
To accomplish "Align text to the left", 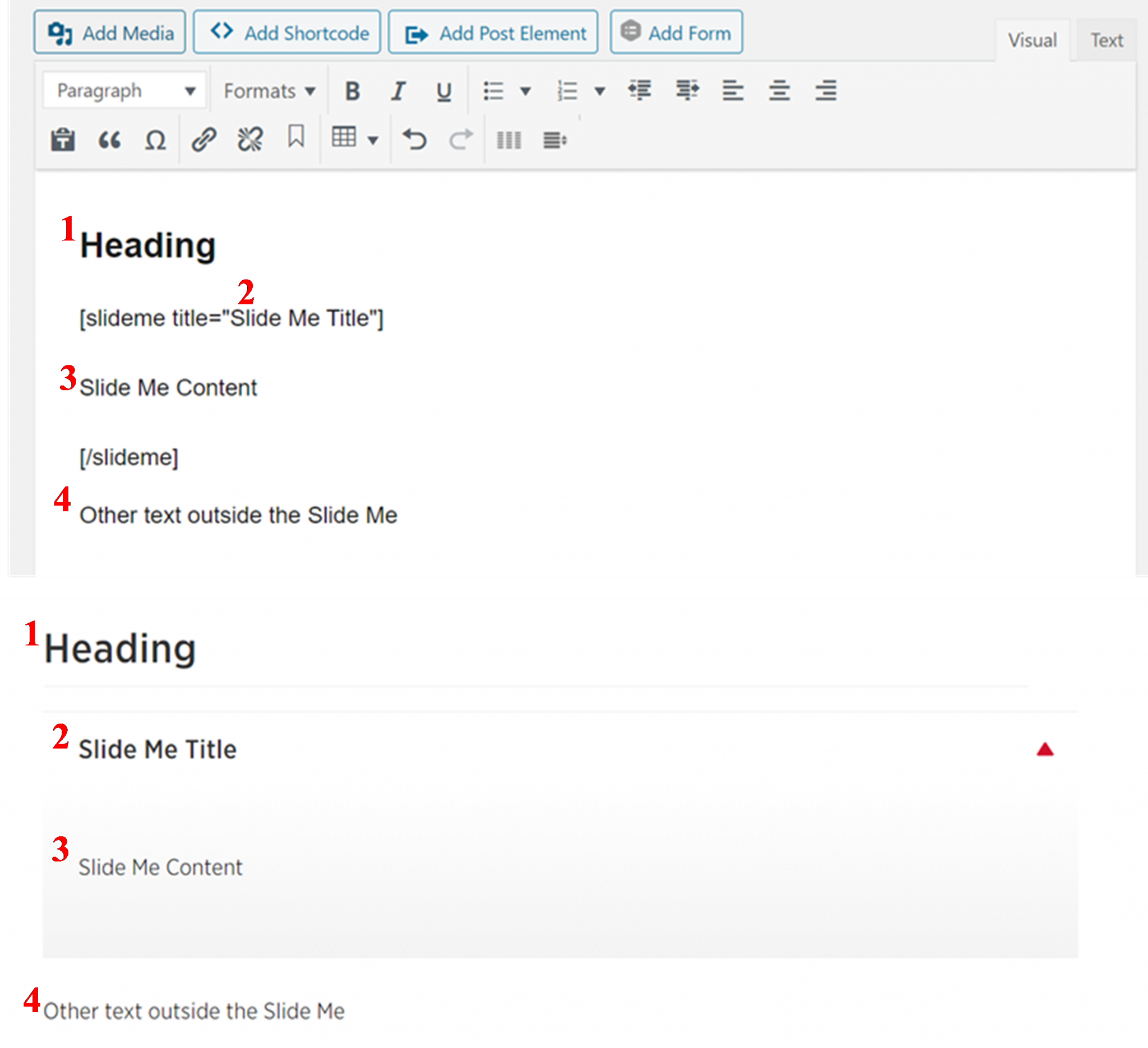I will [x=733, y=91].
